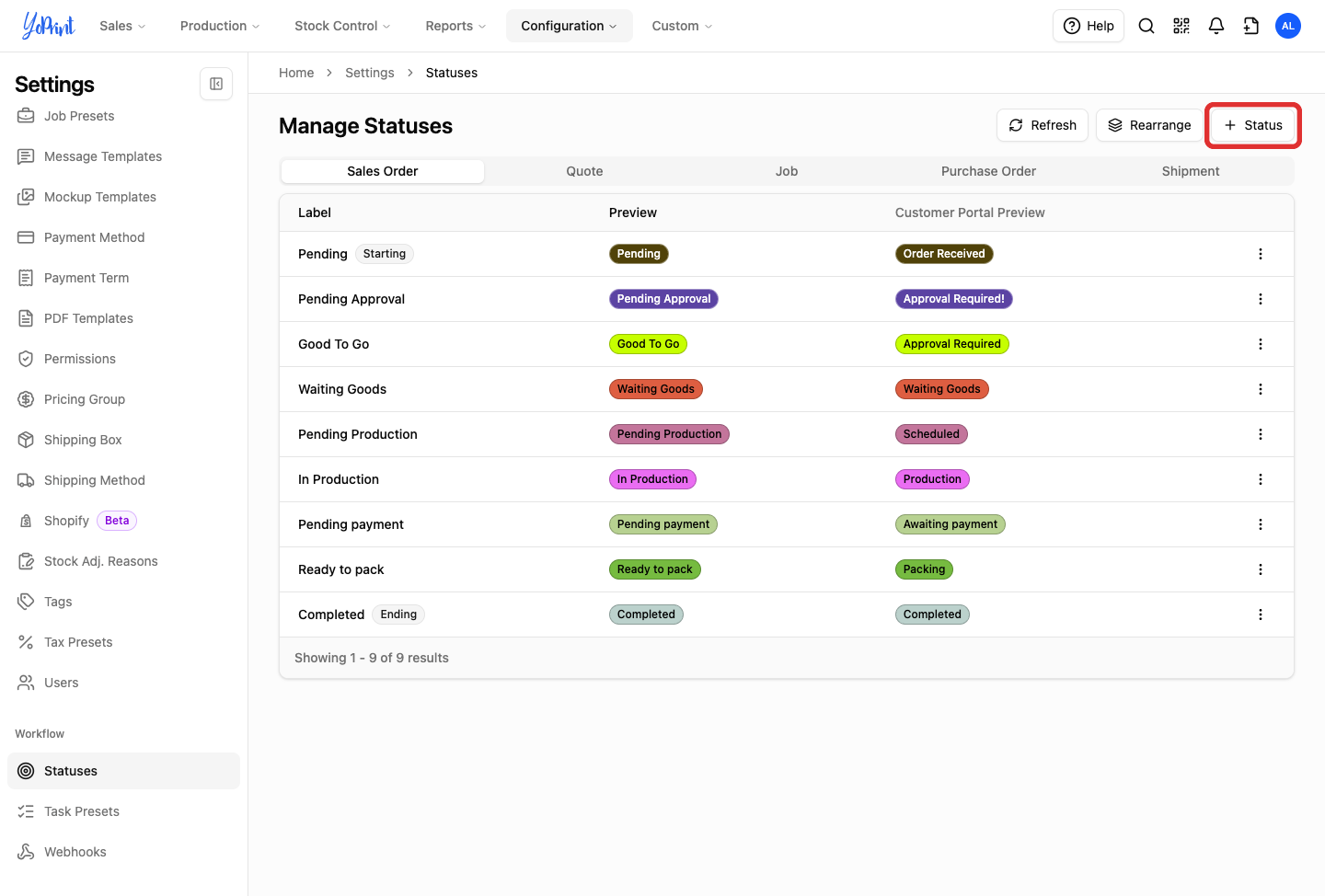Viewport: 1325px width, 896px height.
Task: Open row options for Pending Approval
Action: [x=1261, y=299]
